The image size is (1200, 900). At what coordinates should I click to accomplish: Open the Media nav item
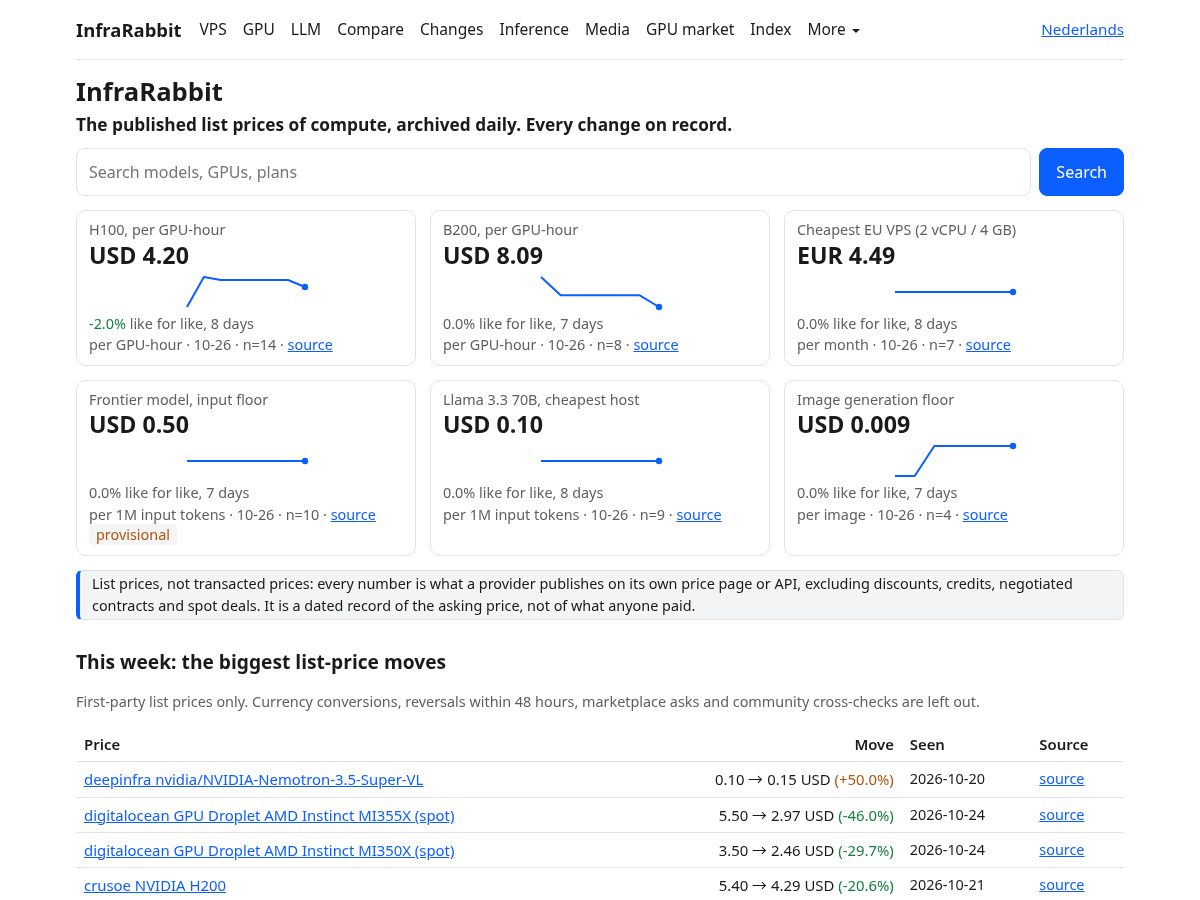click(x=607, y=30)
